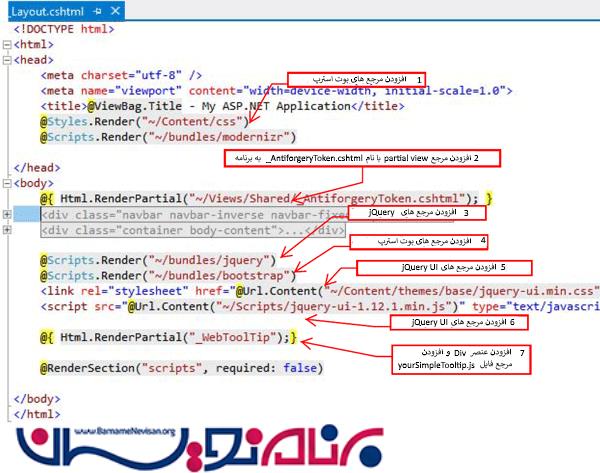Screen dimensions: 600x473
Task: Click the @Styles.Render("~/Content/css") line
Action: pos(145,122)
